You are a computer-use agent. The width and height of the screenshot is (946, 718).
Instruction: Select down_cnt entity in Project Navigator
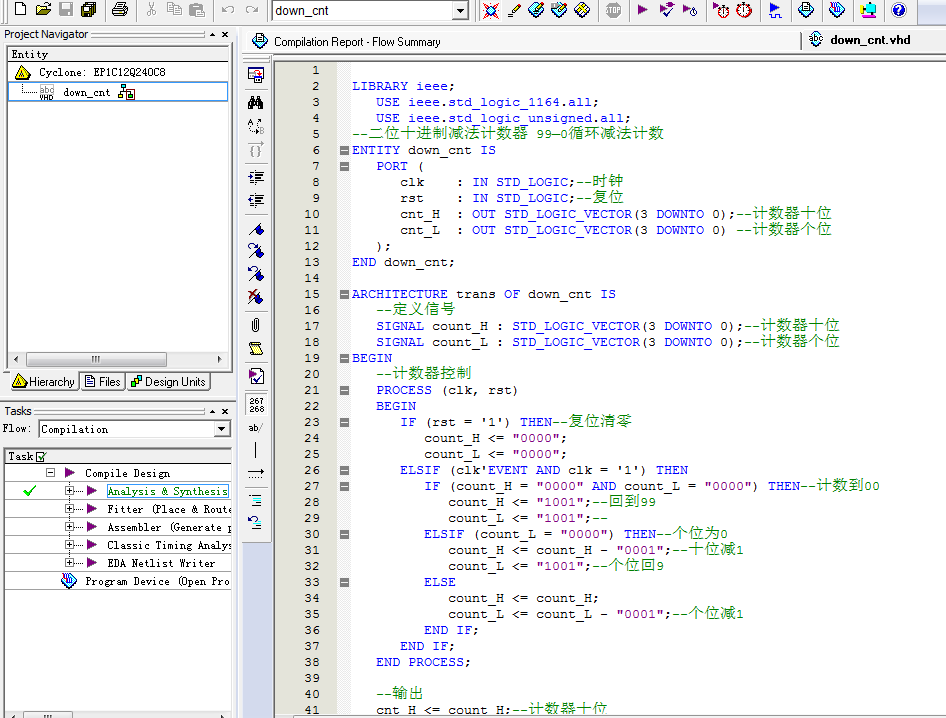point(87,92)
